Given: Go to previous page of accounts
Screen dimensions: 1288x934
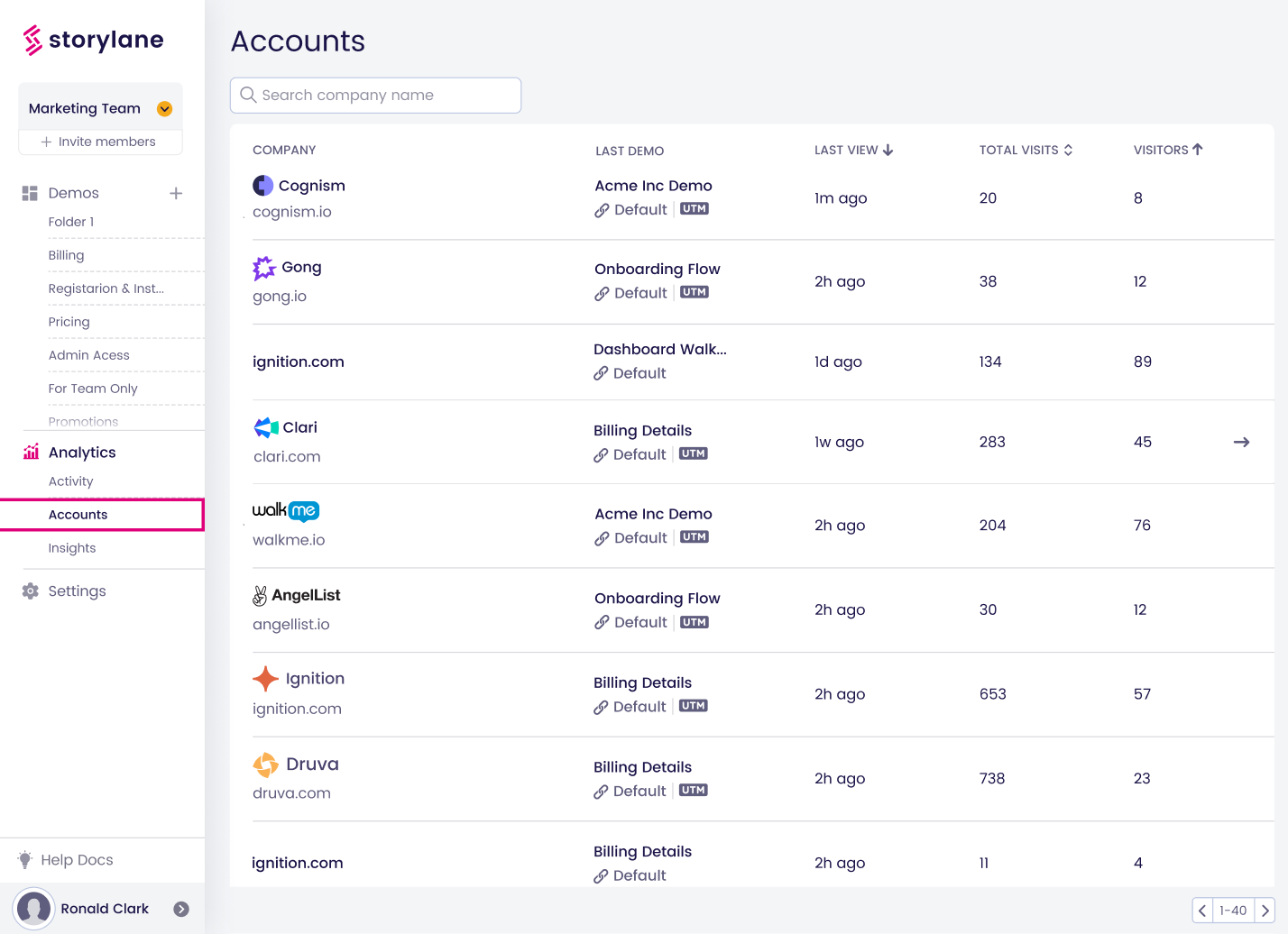Looking at the screenshot, I should click(1202, 911).
